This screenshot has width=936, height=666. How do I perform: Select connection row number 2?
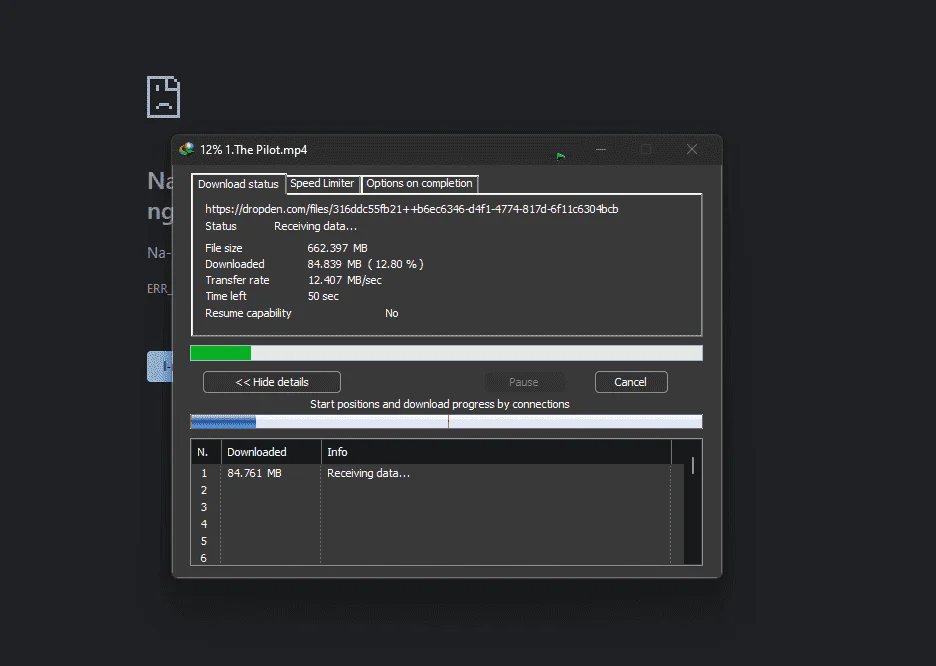pos(438,490)
